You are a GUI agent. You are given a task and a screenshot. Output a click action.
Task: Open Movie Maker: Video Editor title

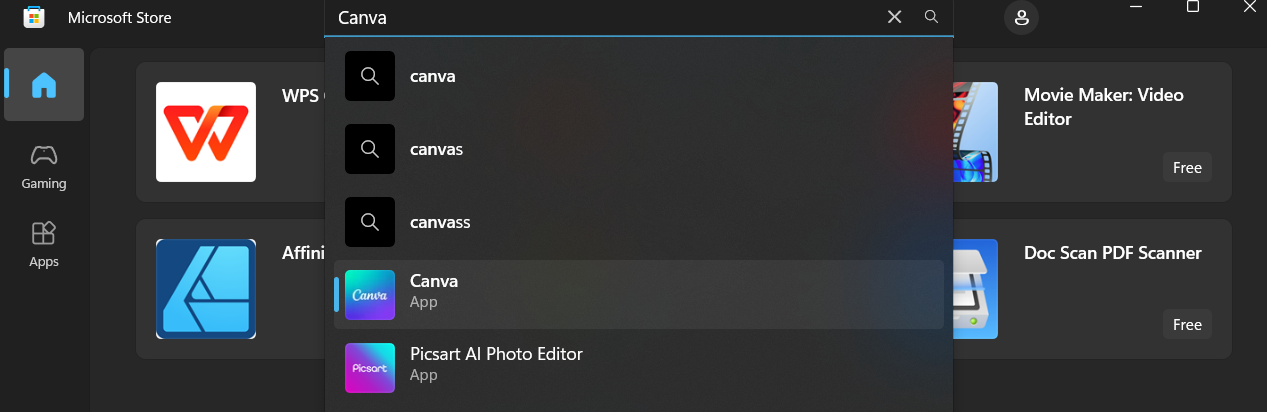(x=1104, y=107)
